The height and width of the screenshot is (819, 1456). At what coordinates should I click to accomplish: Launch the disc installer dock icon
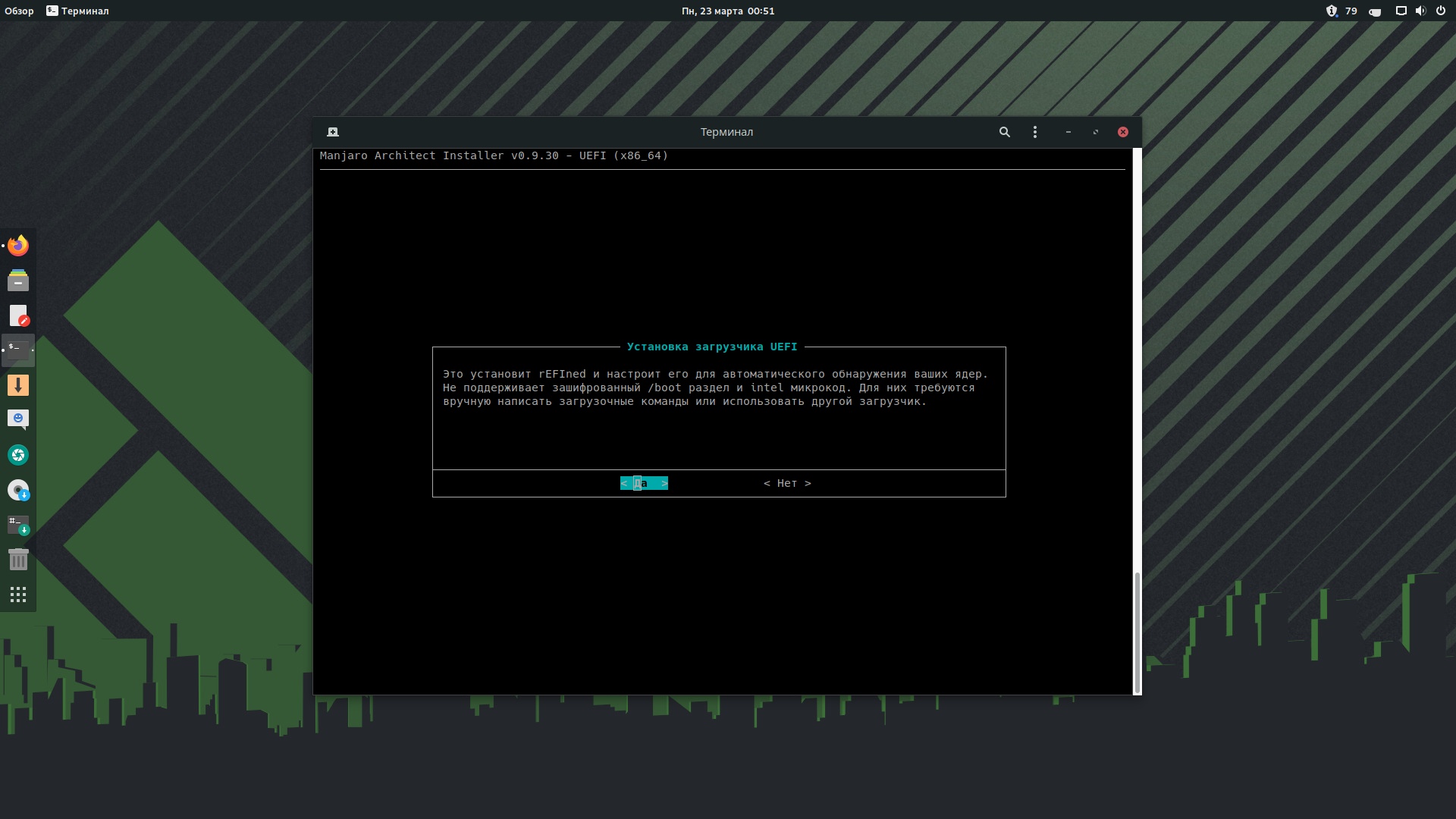tap(18, 490)
